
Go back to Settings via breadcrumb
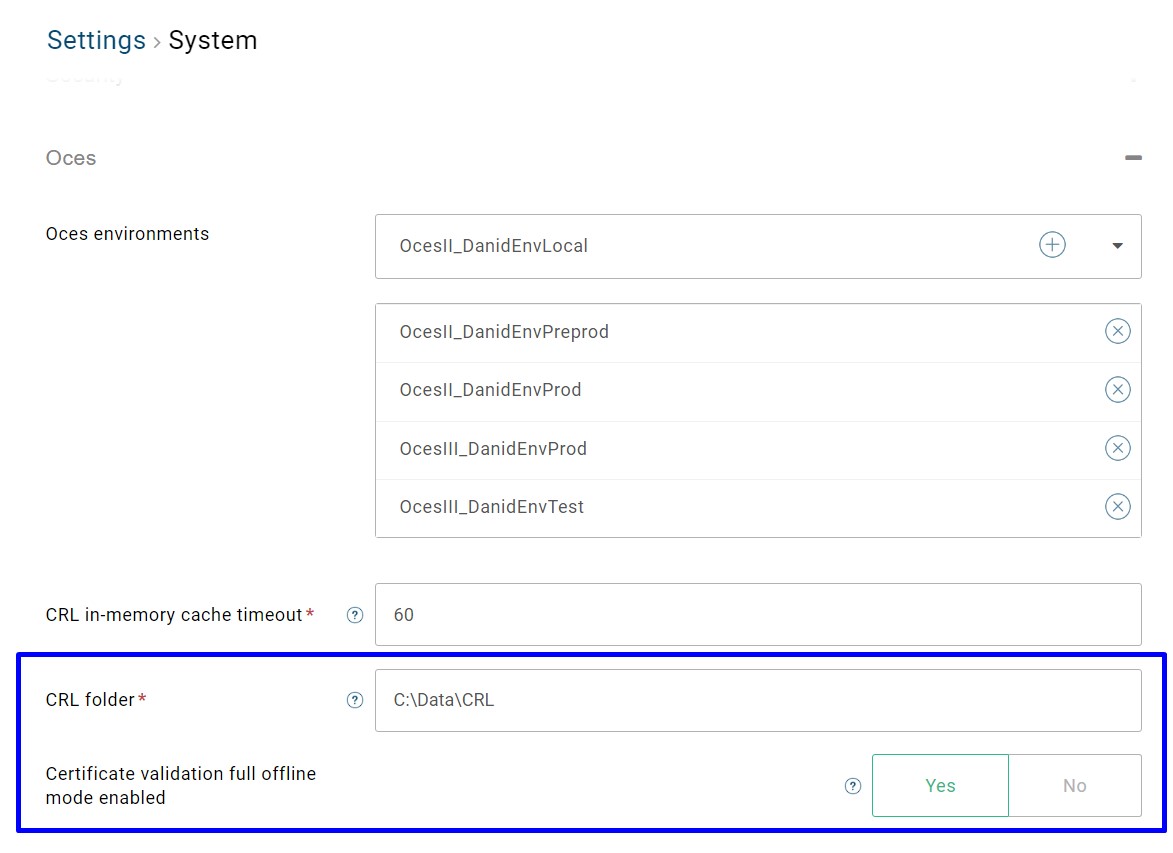[96, 40]
